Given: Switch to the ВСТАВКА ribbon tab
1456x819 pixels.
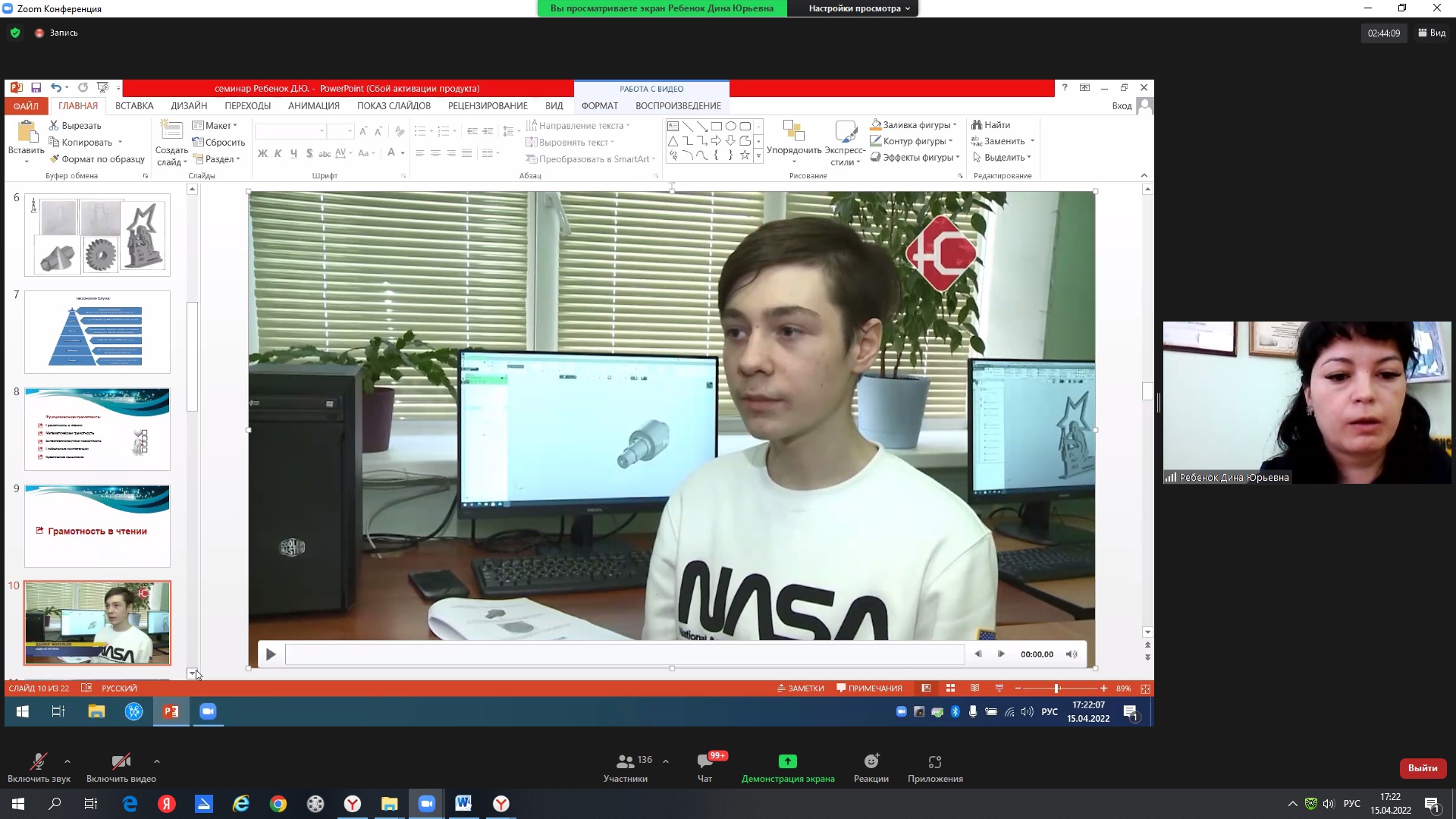Looking at the screenshot, I should (x=134, y=106).
